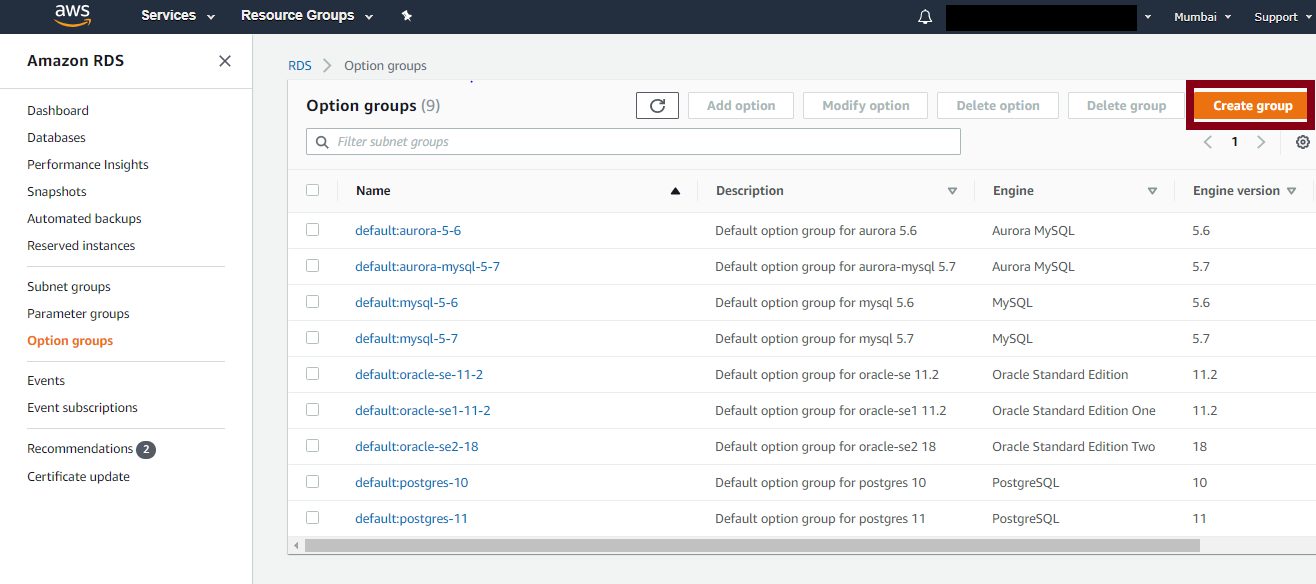Image resolution: width=1316 pixels, height=584 pixels.
Task: Open the notifications bell icon
Action: pyautogui.click(x=925, y=17)
